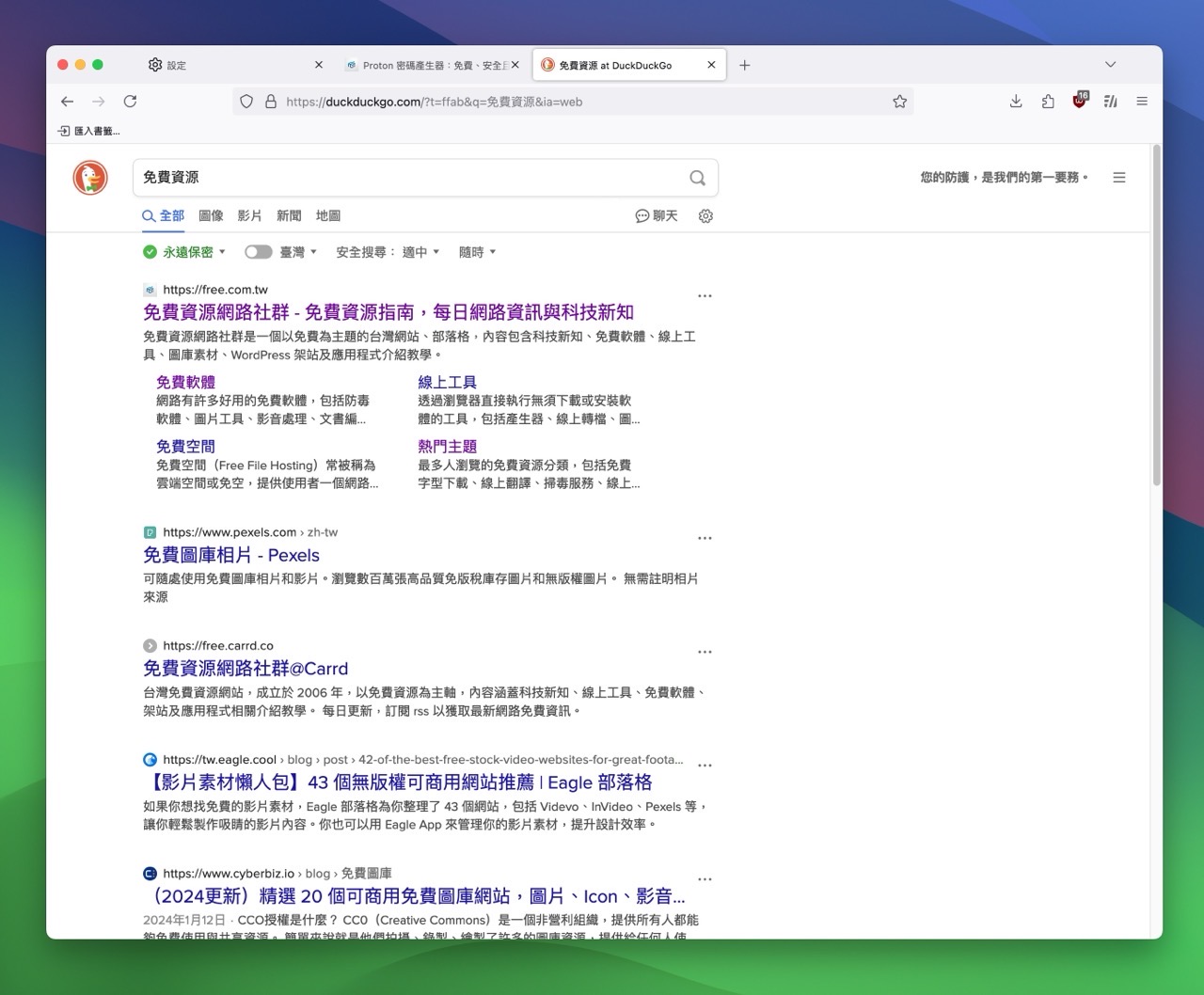
Task: Click the https://free.carrd.co URL
Action: point(218,646)
